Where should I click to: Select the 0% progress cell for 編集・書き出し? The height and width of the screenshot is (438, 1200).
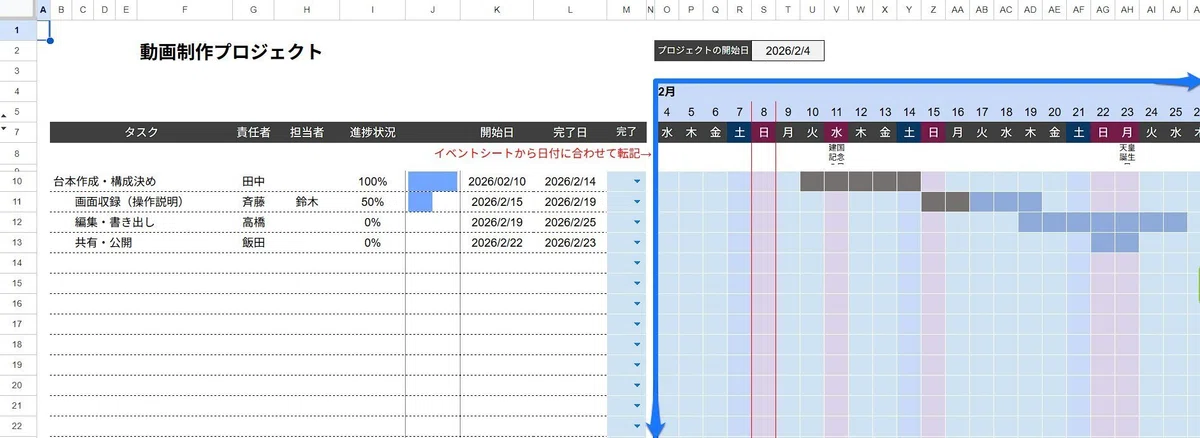[x=372, y=222]
